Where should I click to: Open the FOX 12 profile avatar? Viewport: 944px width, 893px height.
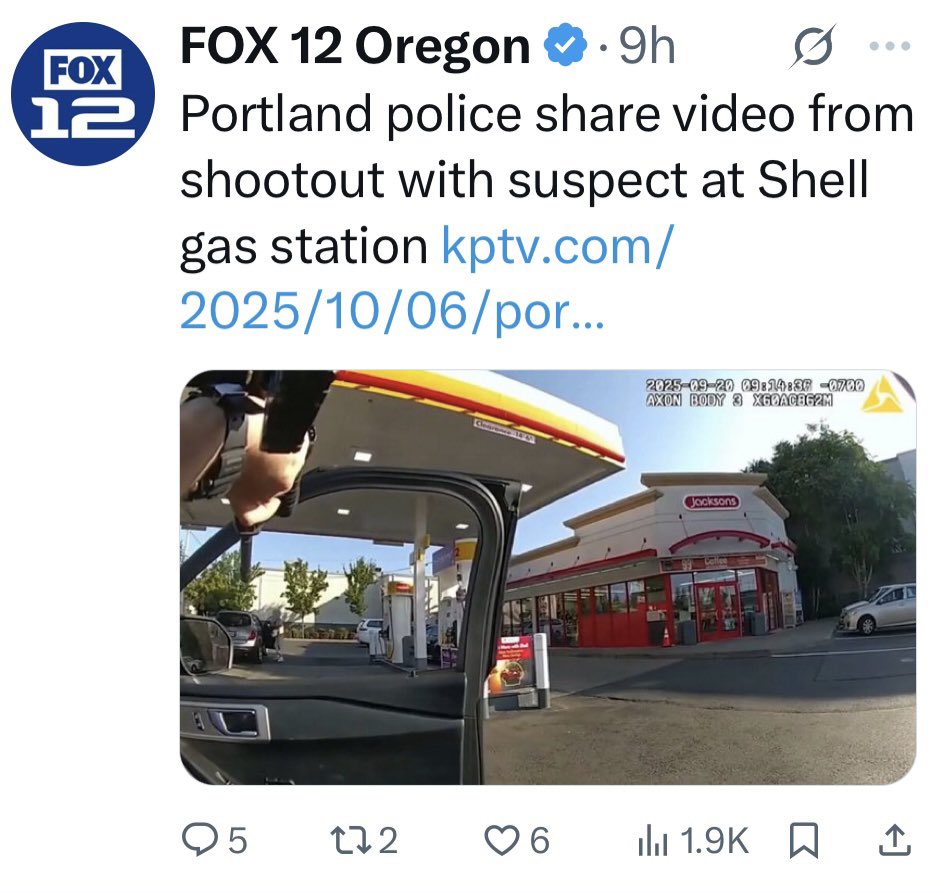83,94
